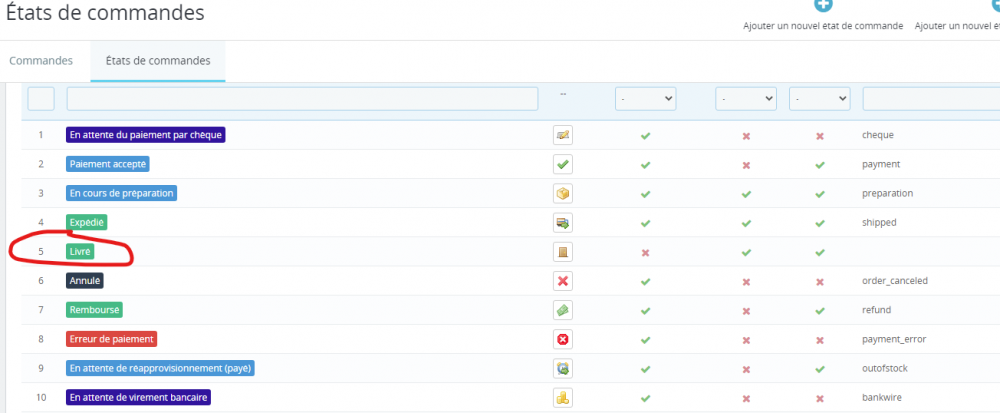This screenshot has height=413, width=1000.
Task: Click the restocking icon in the réapprovisionnement row
Action: [x=562, y=368]
